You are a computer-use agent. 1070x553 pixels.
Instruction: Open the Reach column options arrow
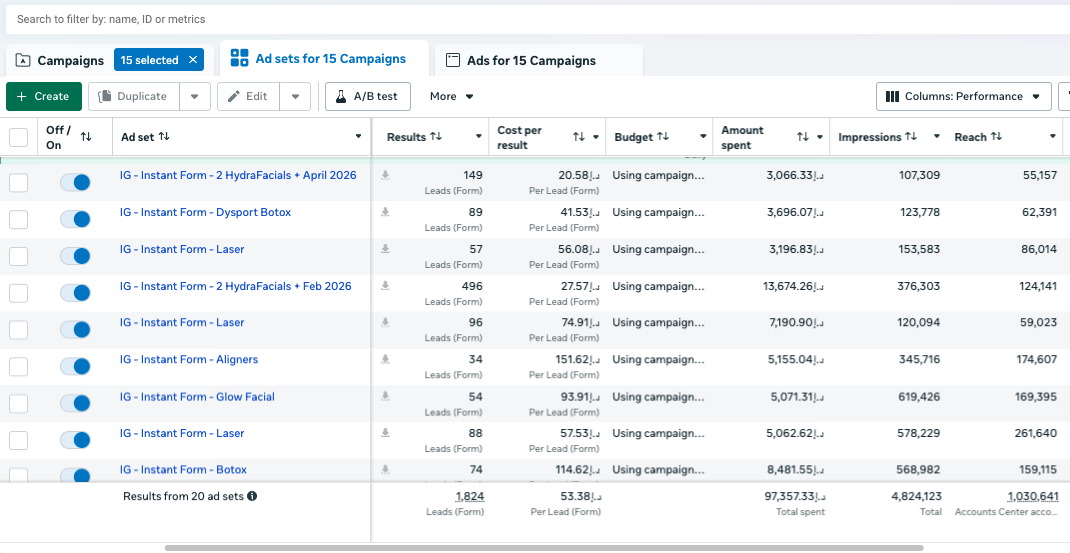(1052, 137)
